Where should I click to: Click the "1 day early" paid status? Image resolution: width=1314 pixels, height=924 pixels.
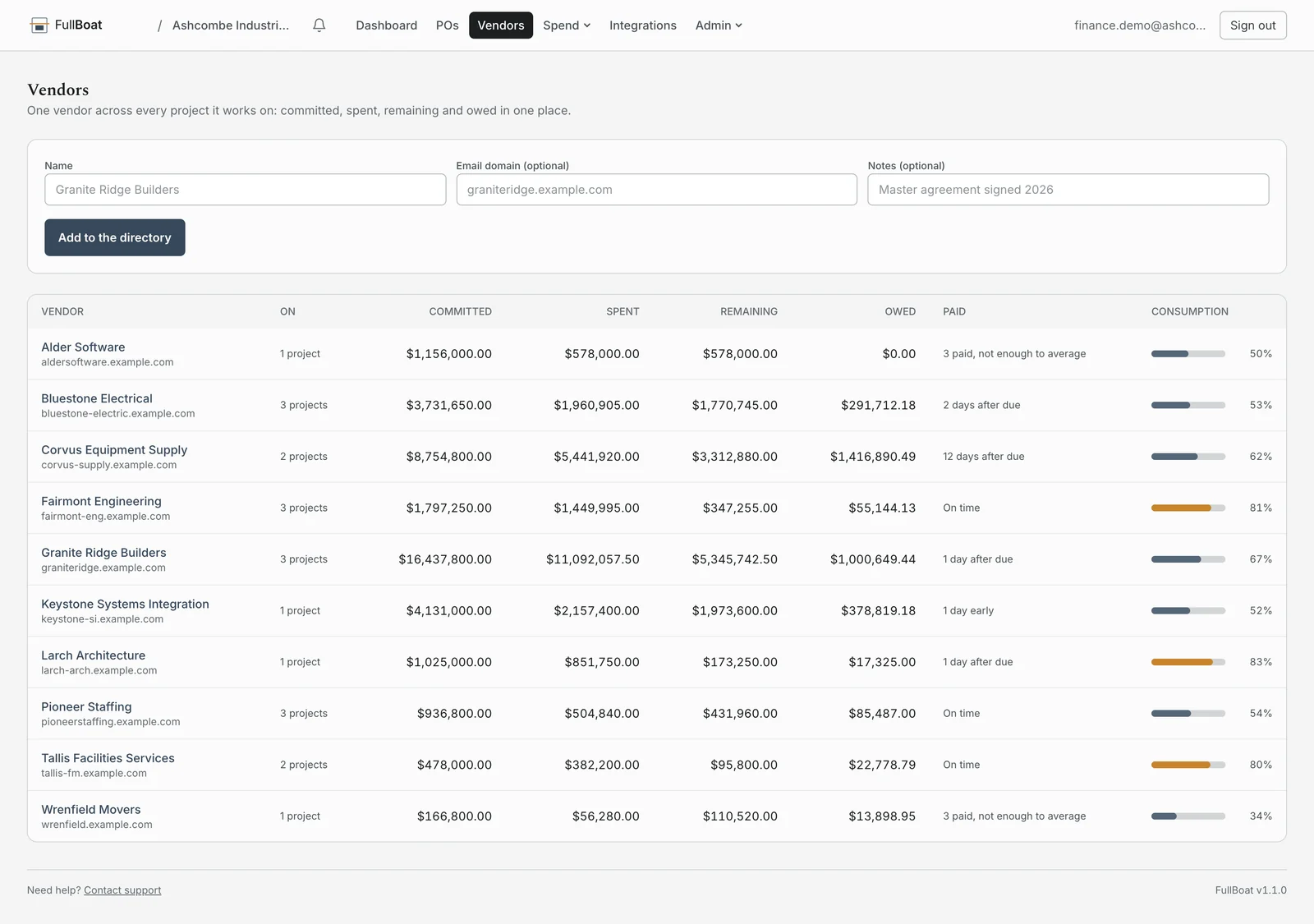pyautogui.click(x=968, y=611)
